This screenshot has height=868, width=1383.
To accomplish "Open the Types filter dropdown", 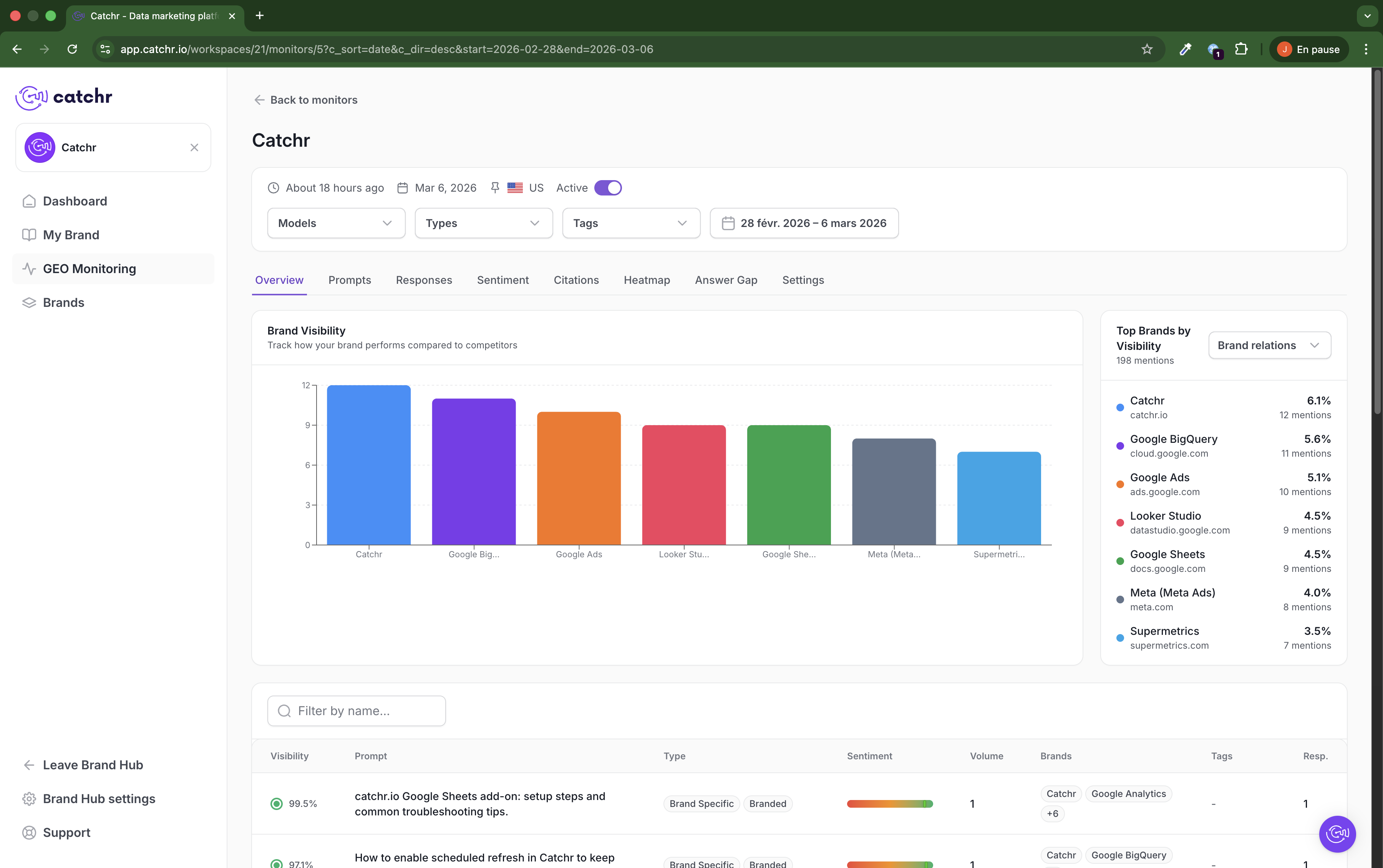I will (x=483, y=223).
